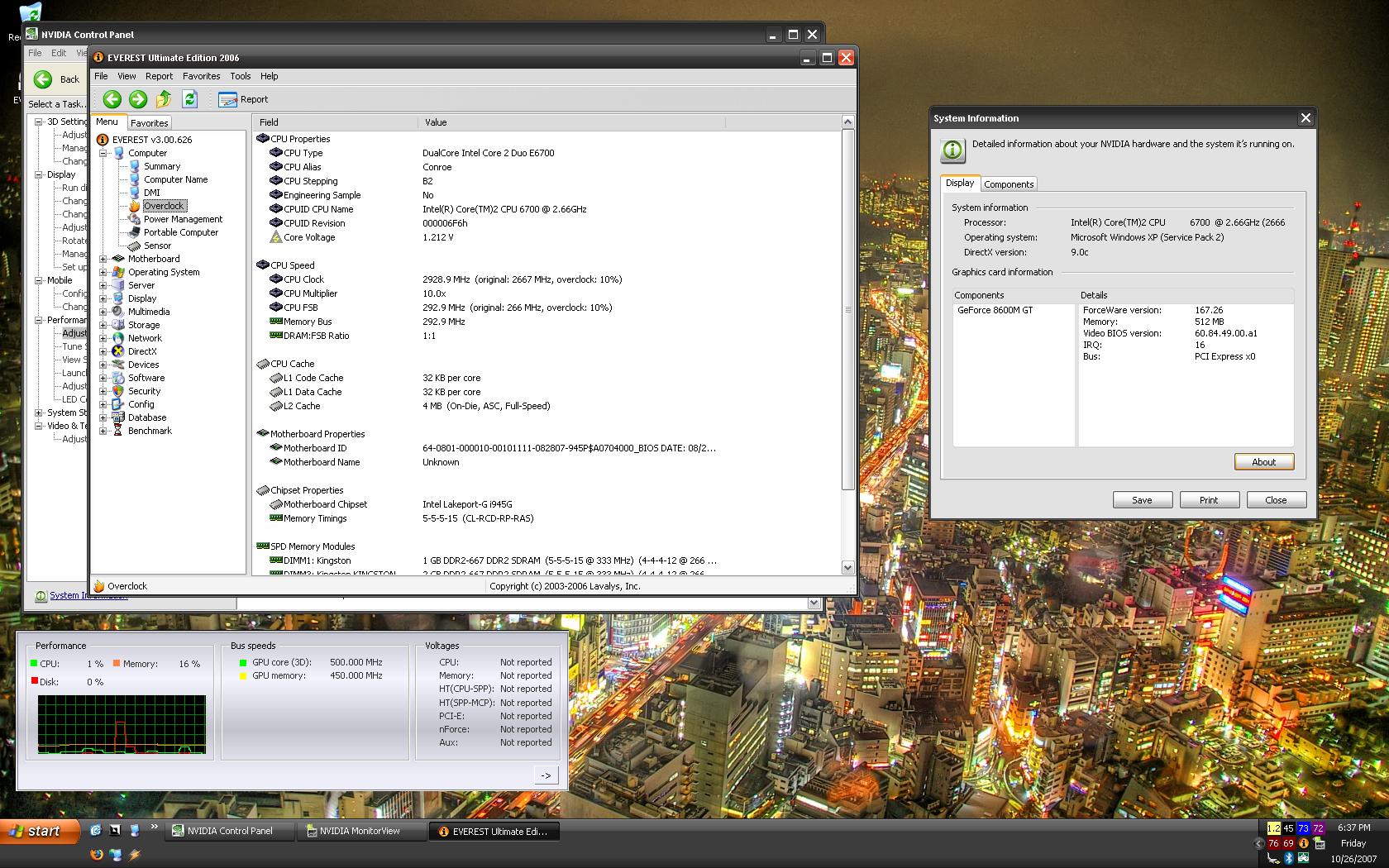
Task: Click the Value column header
Action: click(x=571, y=122)
